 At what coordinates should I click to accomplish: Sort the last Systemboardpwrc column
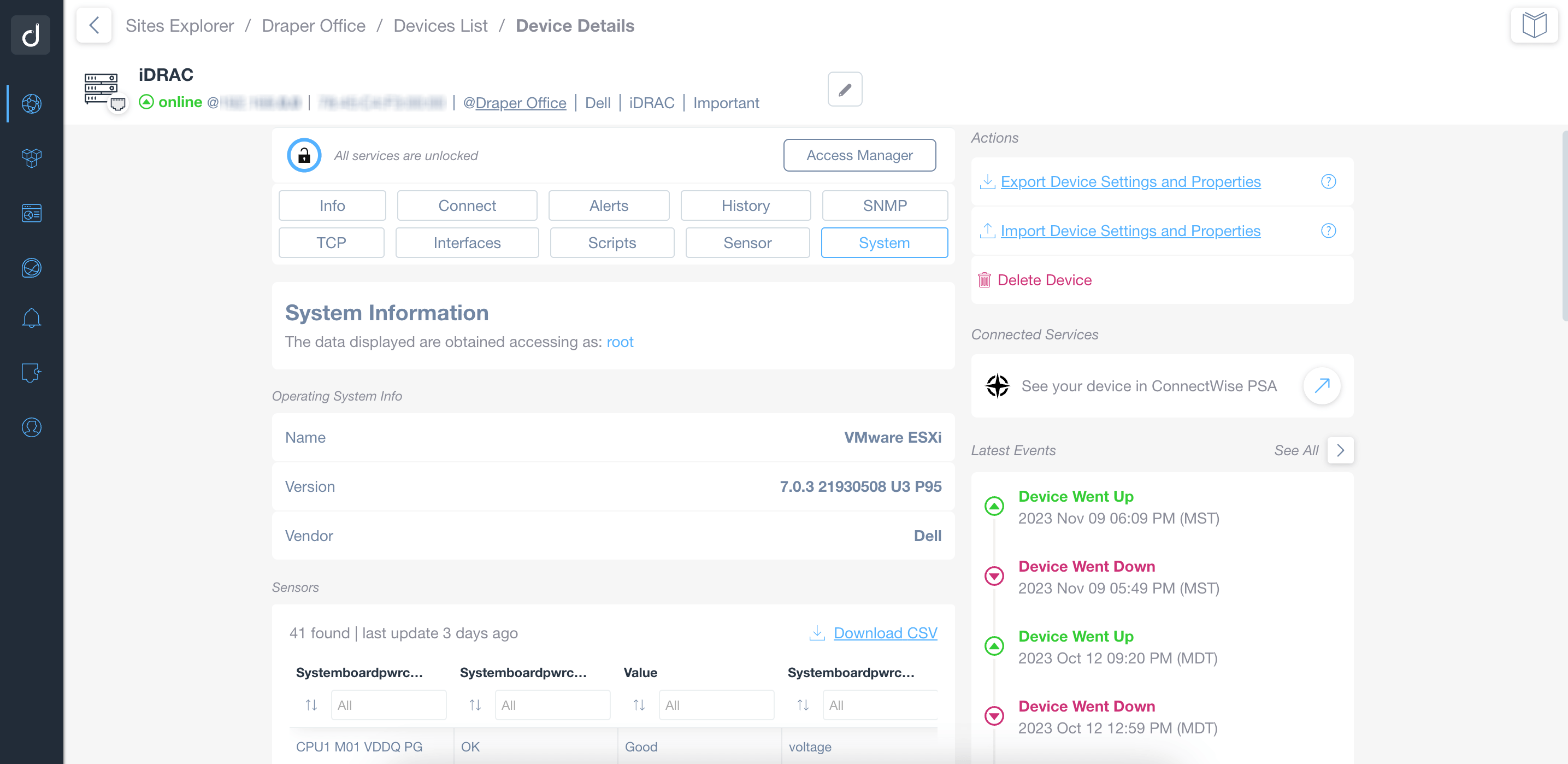(803, 705)
